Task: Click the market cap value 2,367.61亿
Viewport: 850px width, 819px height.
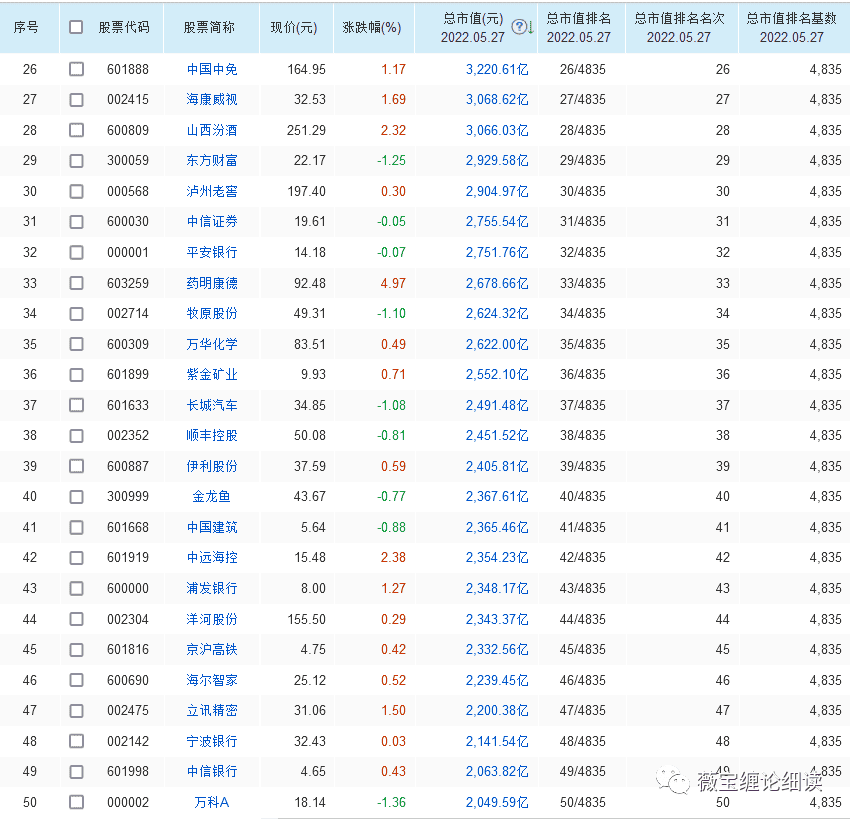Action: (x=497, y=496)
